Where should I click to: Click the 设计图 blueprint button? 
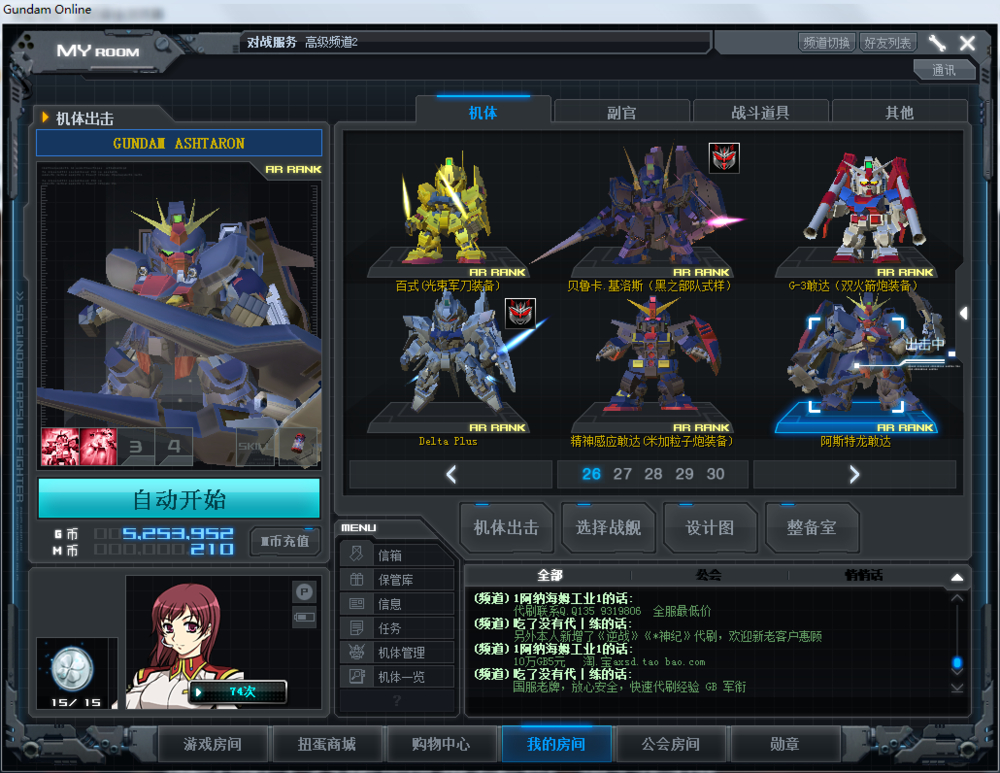(x=709, y=527)
